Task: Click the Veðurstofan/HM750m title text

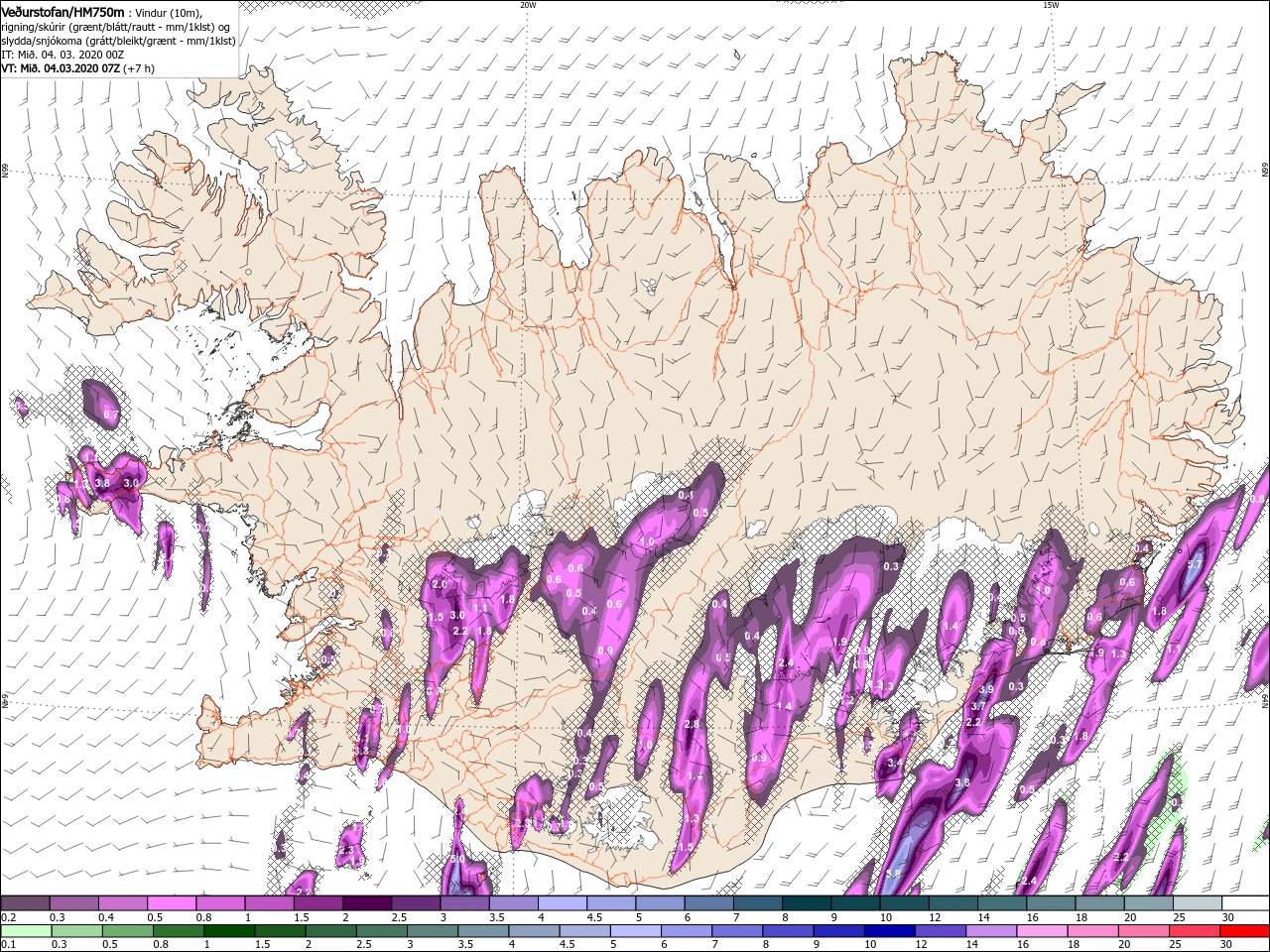Action: [63, 11]
